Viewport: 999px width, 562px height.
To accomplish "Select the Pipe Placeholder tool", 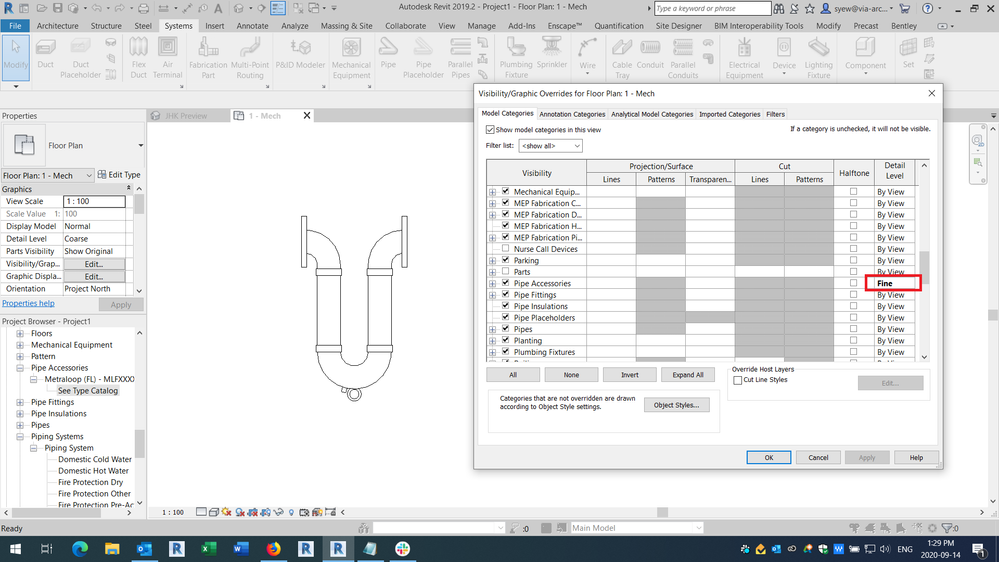I will (x=423, y=58).
